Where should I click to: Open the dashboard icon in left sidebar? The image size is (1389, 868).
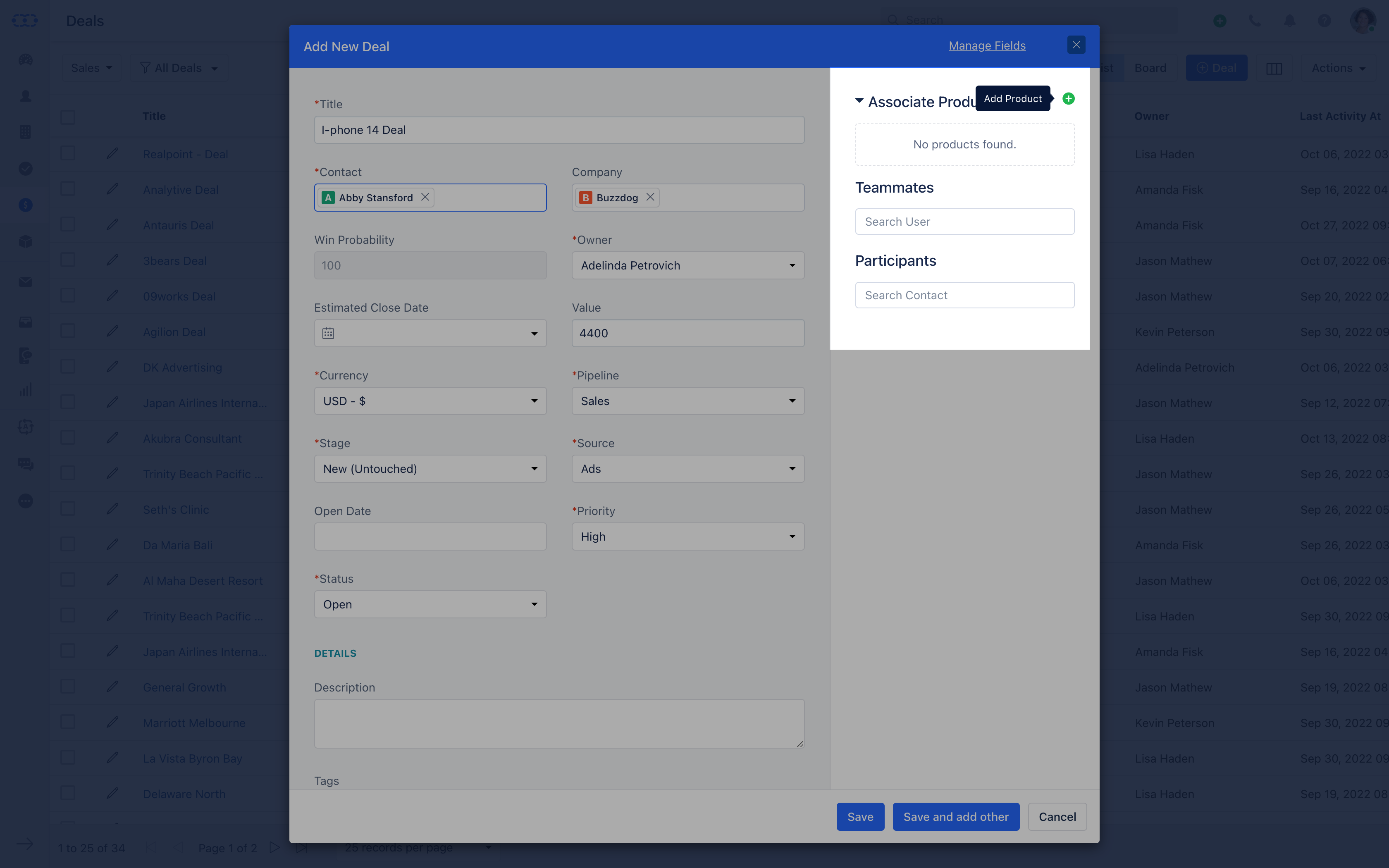click(25, 60)
